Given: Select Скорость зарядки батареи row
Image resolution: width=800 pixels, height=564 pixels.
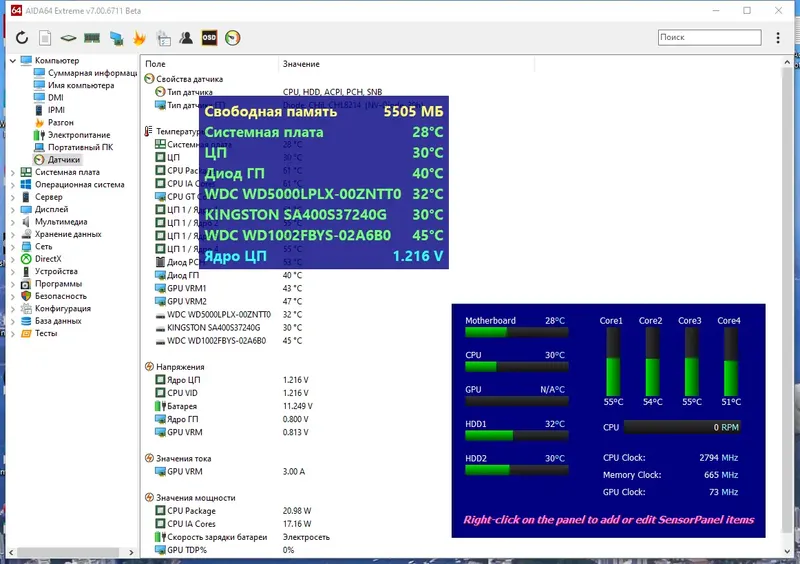Looking at the screenshot, I should pos(242,537).
